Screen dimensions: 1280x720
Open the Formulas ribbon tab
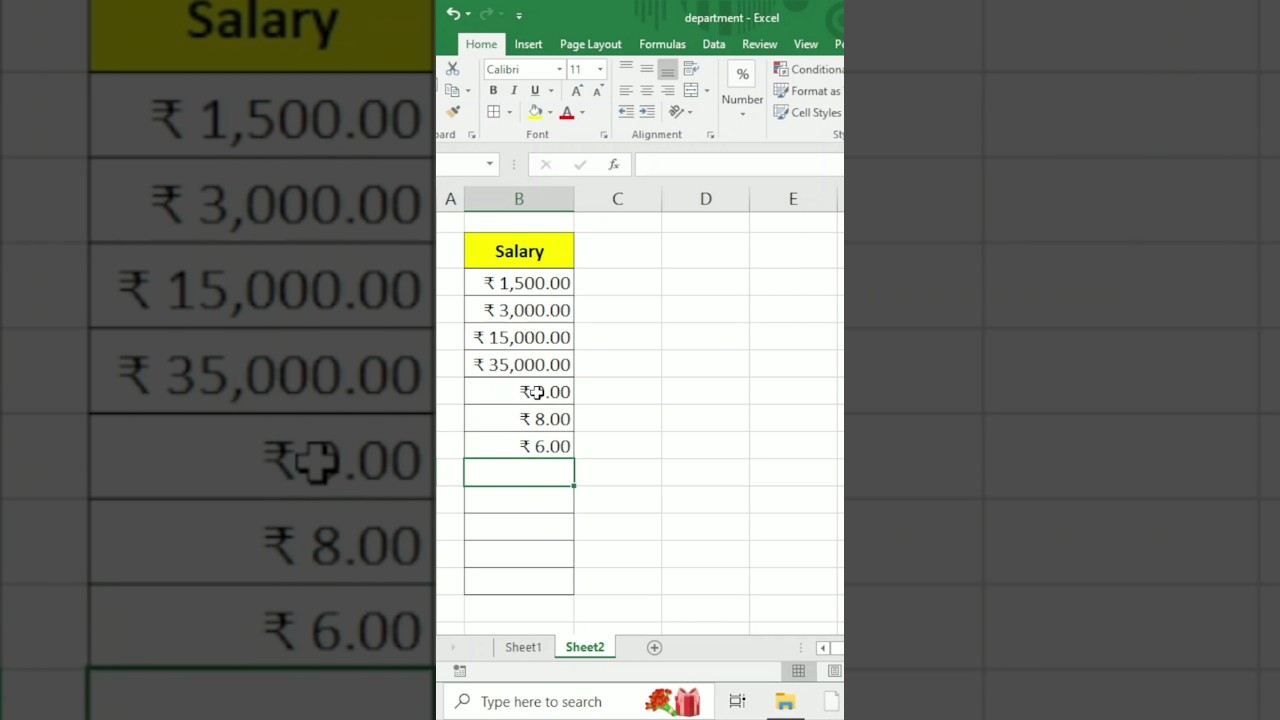click(x=662, y=44)
